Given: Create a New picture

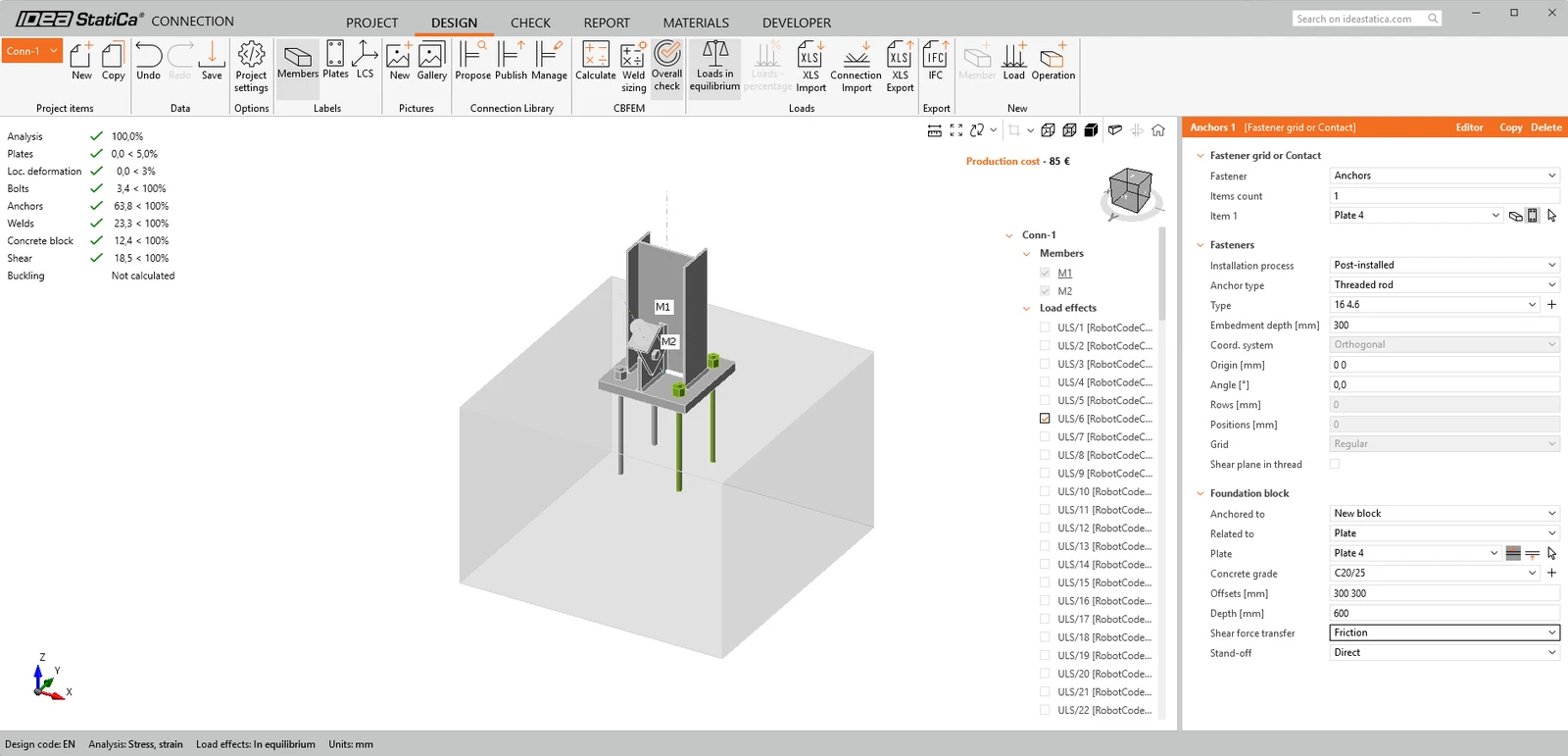Looking at the screenshot, I should (400, 61).
